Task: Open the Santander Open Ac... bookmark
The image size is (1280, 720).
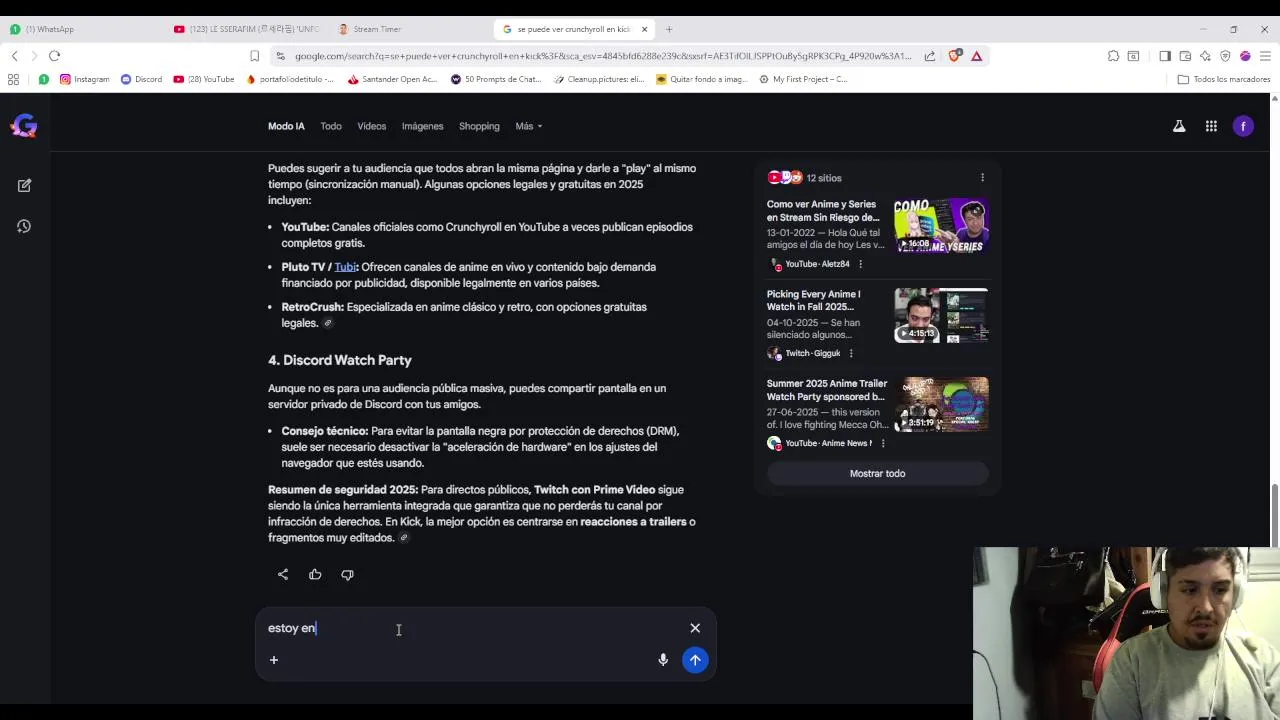Action: coord(393,79)
